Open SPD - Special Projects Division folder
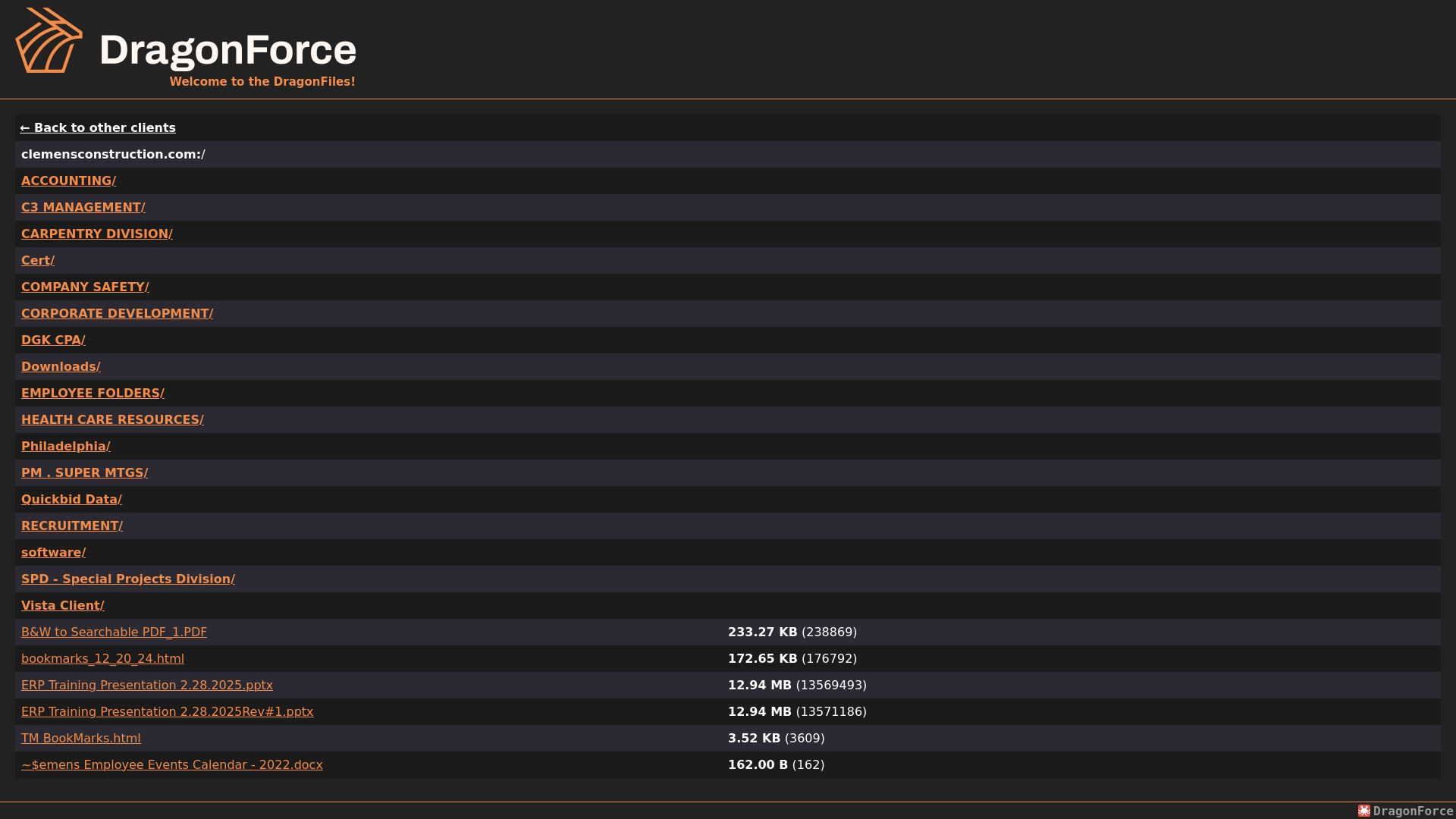This screenshot has width=1456, height=819. (x=128, y=579)
